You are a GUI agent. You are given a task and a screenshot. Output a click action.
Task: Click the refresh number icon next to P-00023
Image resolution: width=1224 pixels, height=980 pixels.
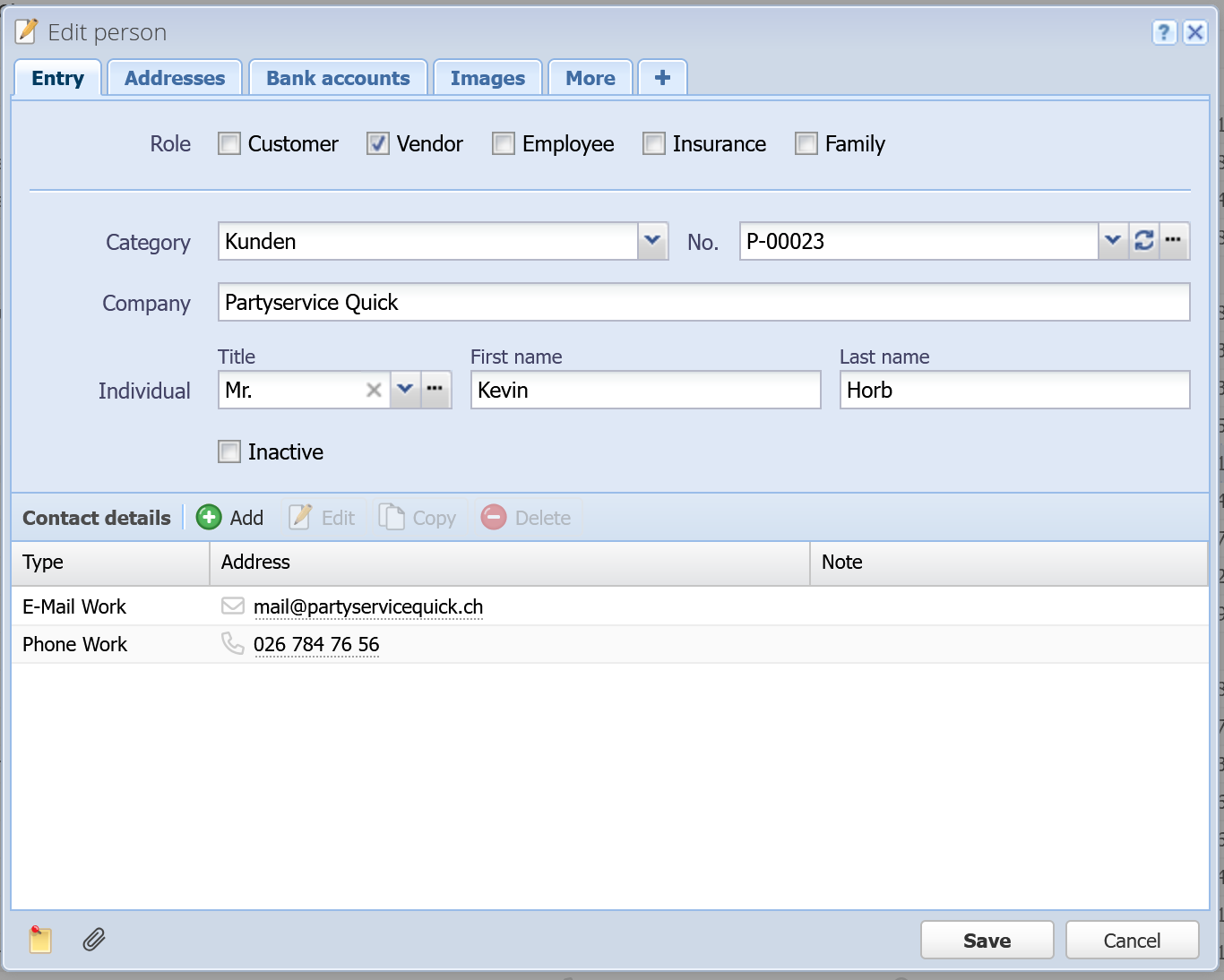[x=1144, y=241]
